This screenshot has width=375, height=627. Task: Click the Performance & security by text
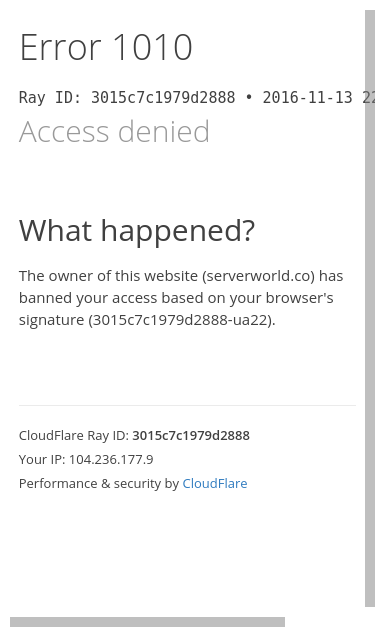[99, 483]
